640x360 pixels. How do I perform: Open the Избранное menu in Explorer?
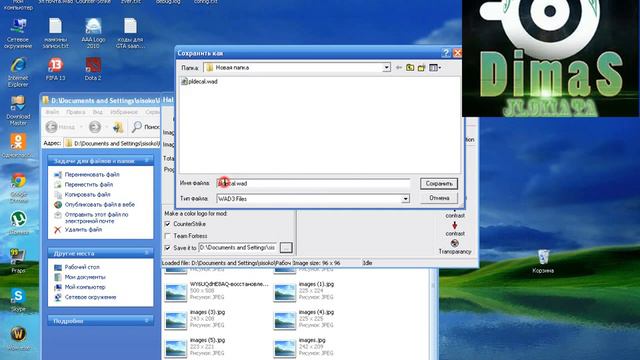tap(124, 112)
